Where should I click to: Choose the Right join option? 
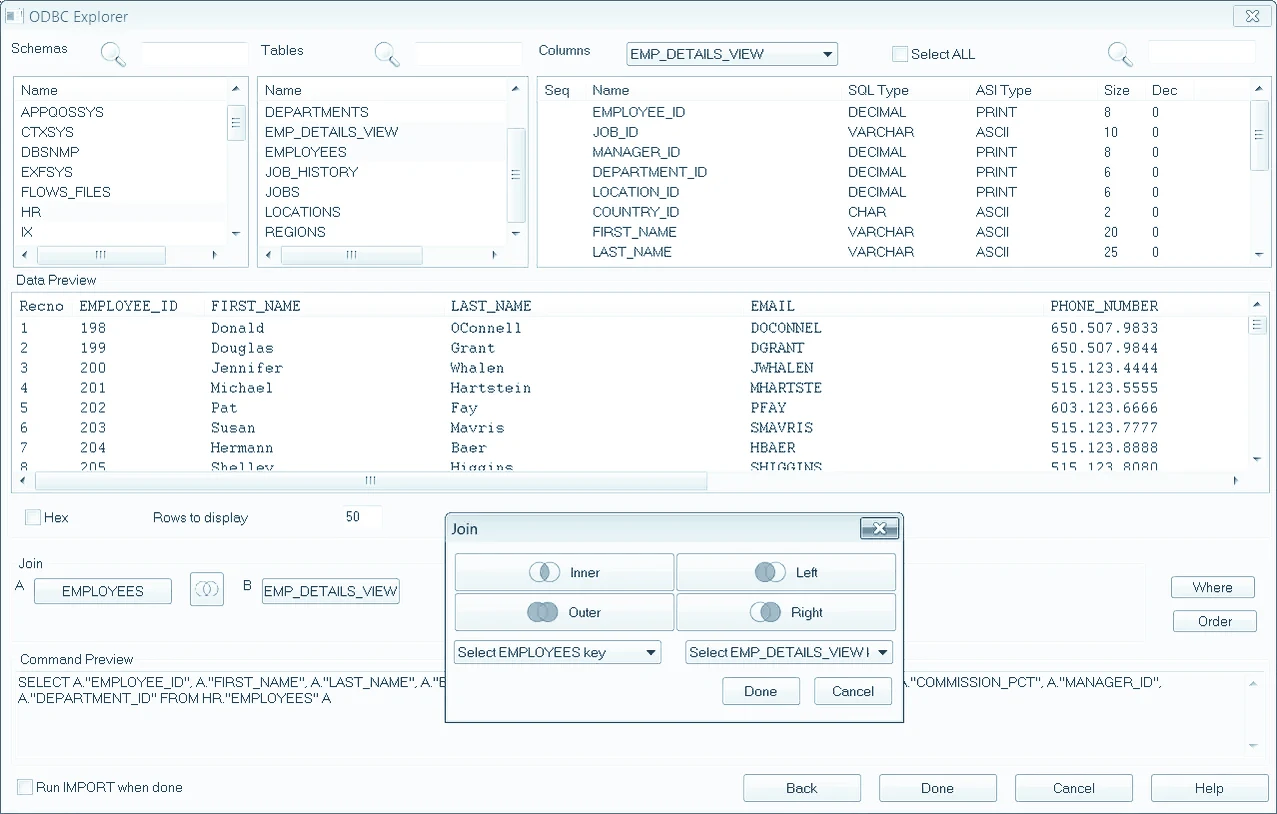786,612
